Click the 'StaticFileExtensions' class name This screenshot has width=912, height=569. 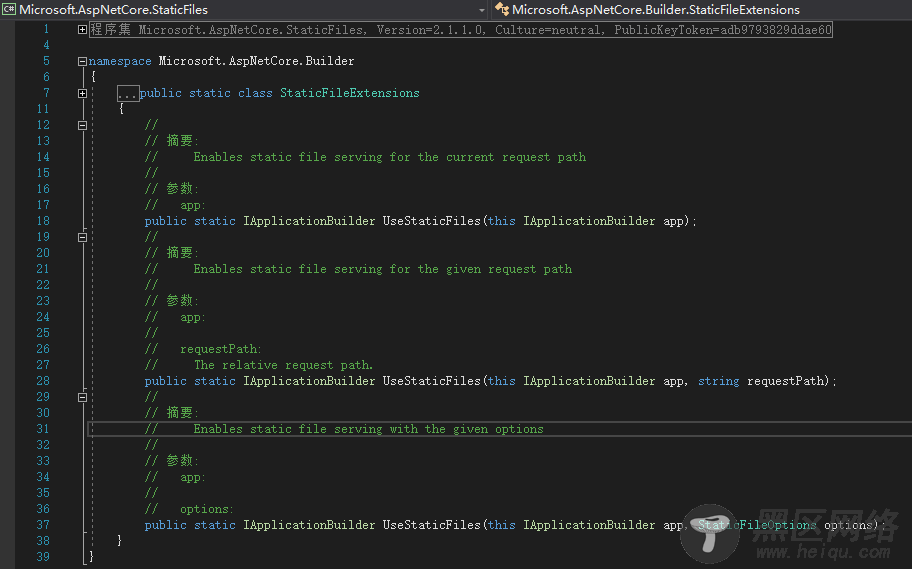point(350,93)
